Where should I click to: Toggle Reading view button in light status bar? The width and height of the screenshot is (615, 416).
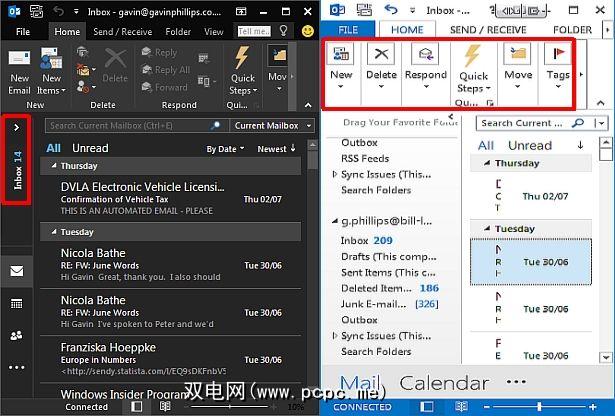click(x=461, y=407)
